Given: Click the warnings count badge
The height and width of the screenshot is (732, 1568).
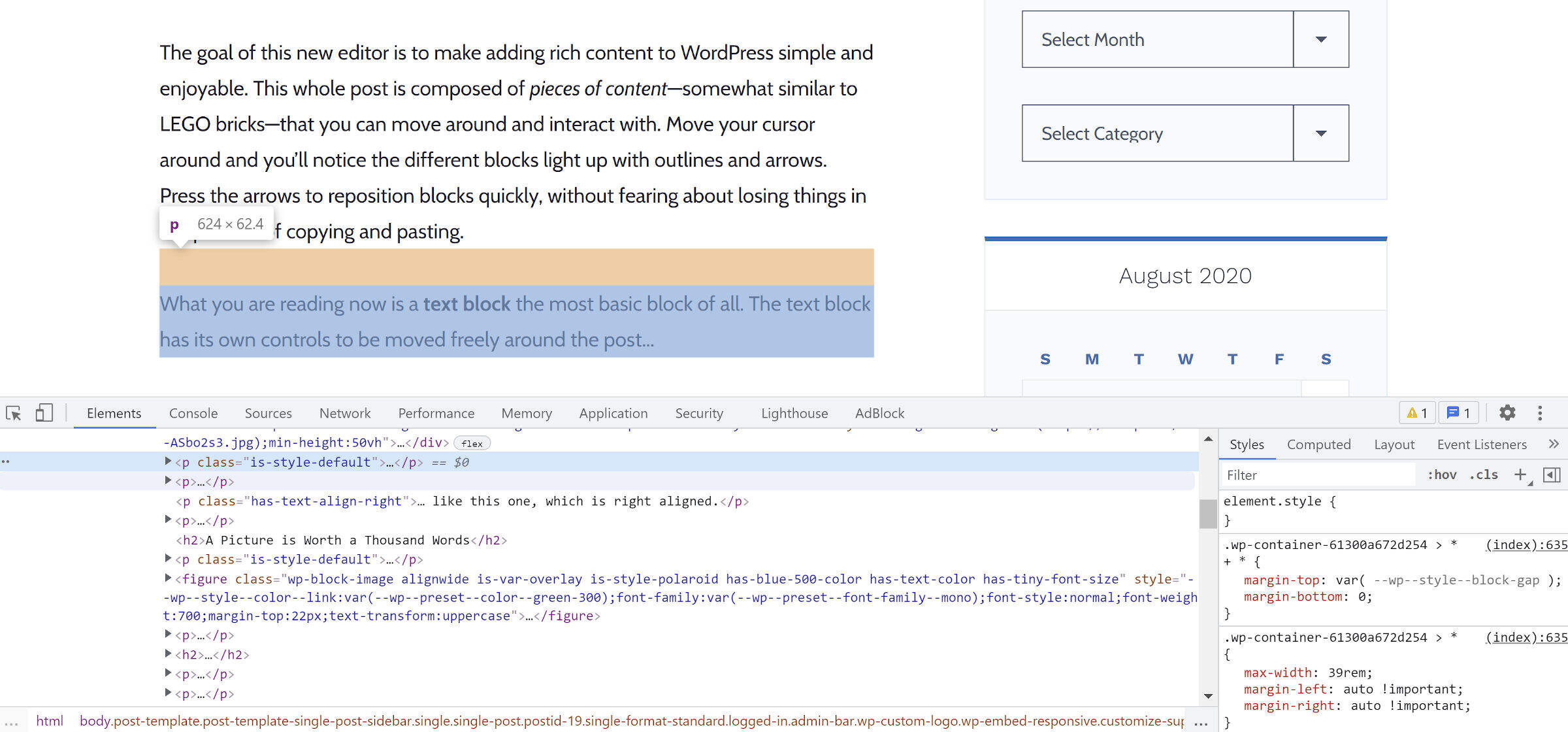Looking at the screenshot, I should (1417, 413).
